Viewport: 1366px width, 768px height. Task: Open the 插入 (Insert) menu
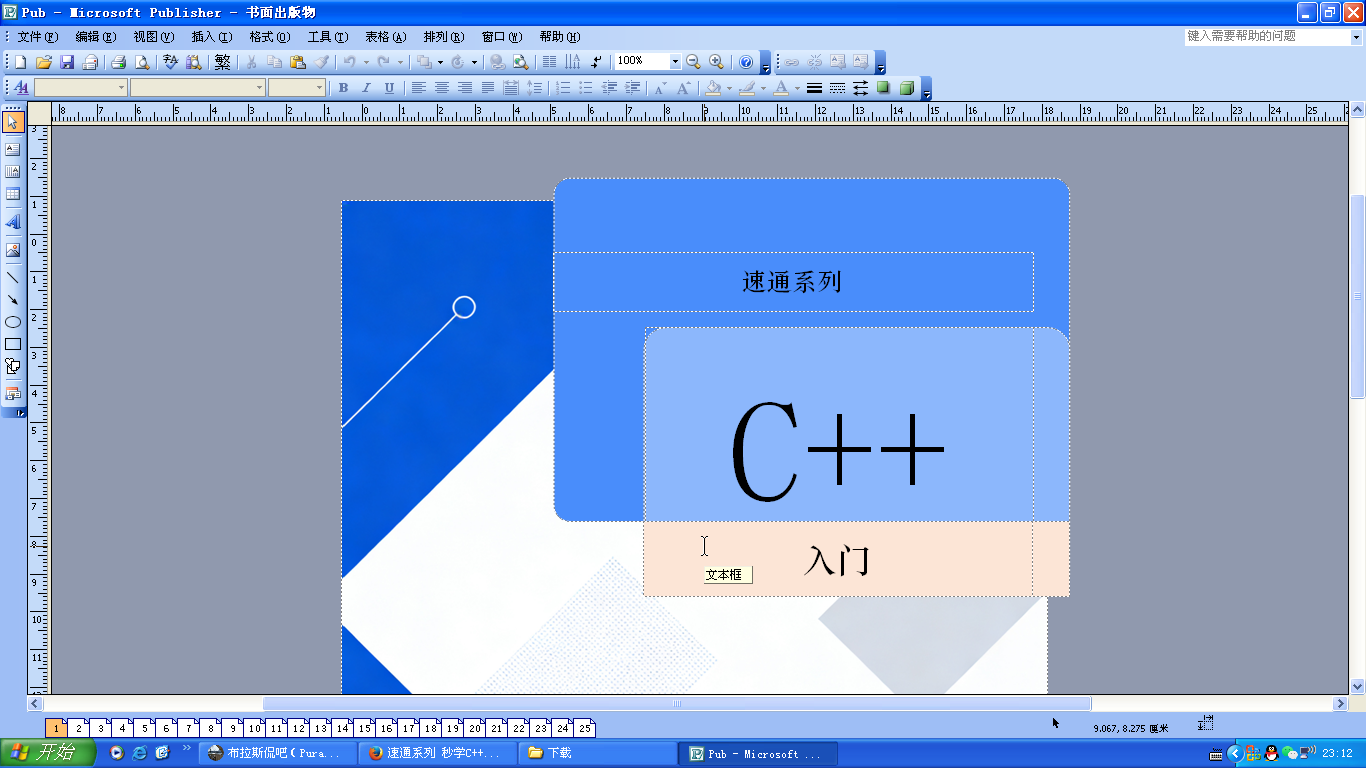211,37
